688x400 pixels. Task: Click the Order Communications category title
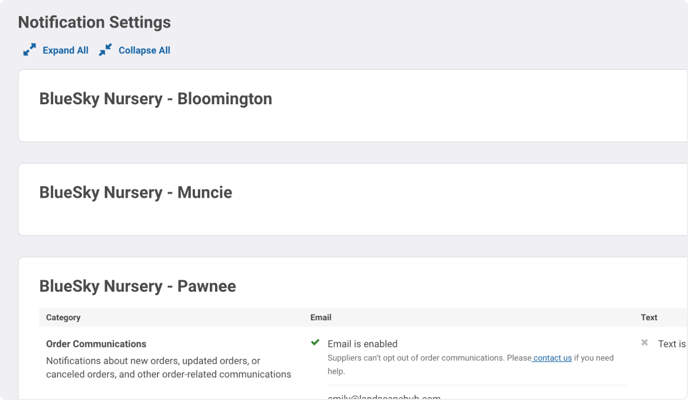tap(96, 344)
